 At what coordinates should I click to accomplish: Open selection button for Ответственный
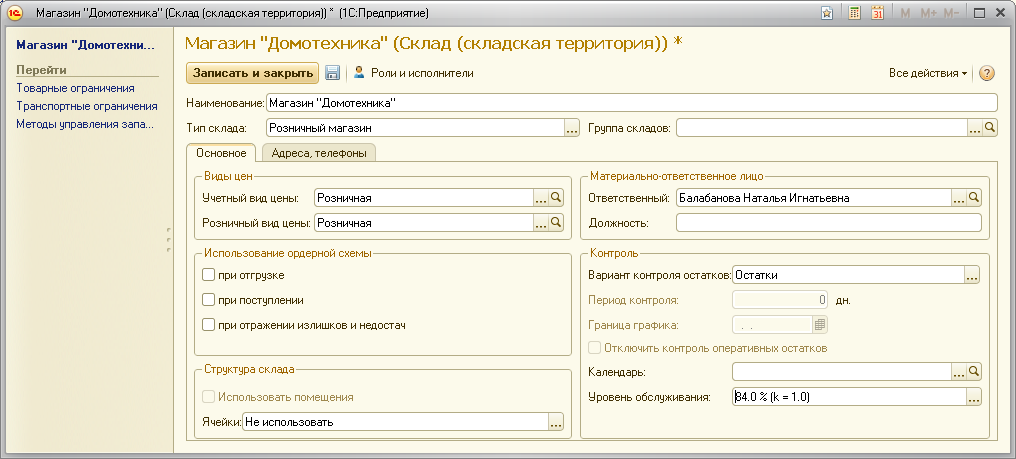[959, 198]
